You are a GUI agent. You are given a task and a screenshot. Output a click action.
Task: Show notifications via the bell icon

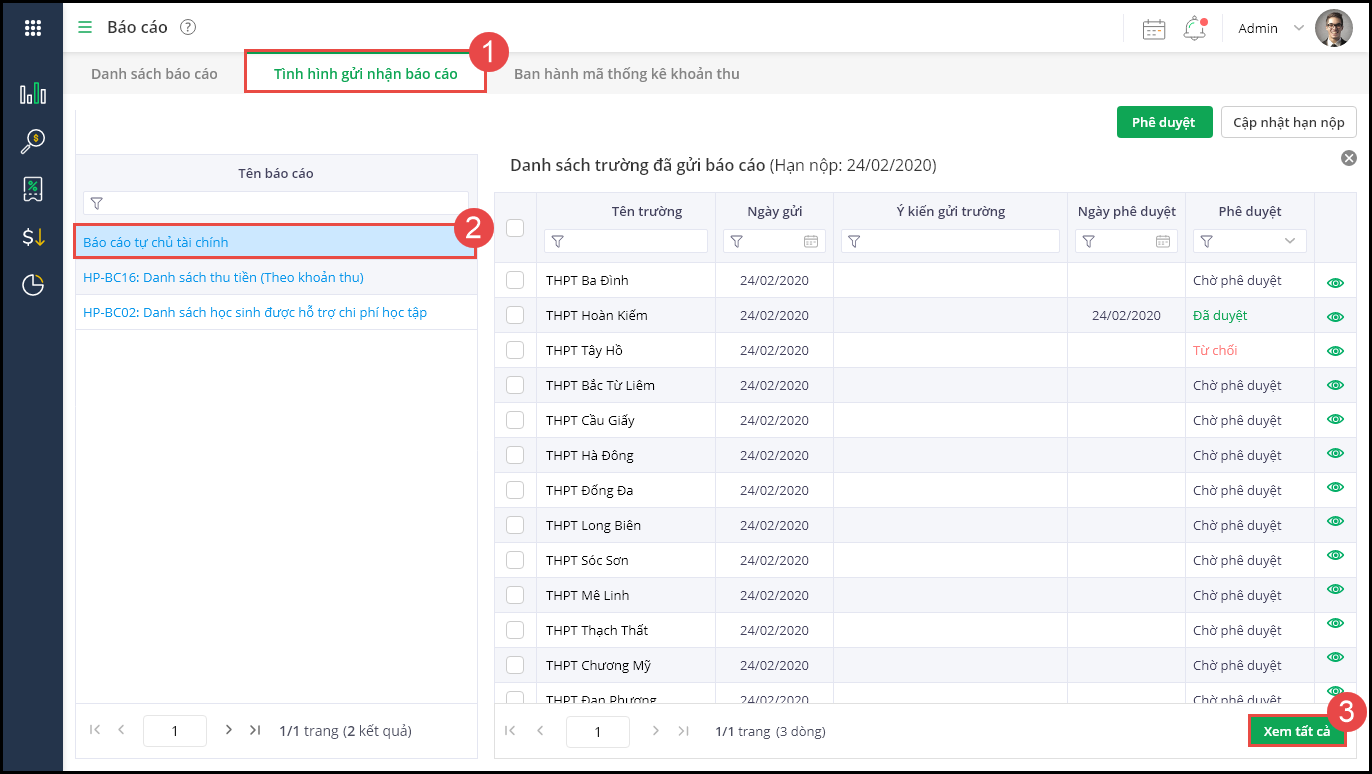(1194, 29)
